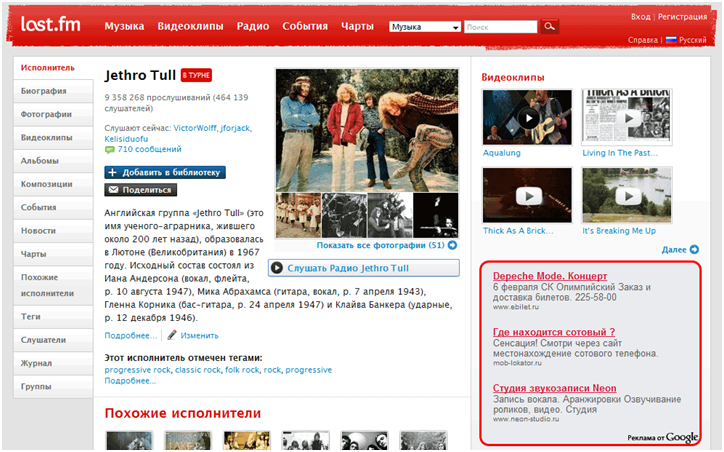Open listener VictorWolff's profile link

point(195,128)
